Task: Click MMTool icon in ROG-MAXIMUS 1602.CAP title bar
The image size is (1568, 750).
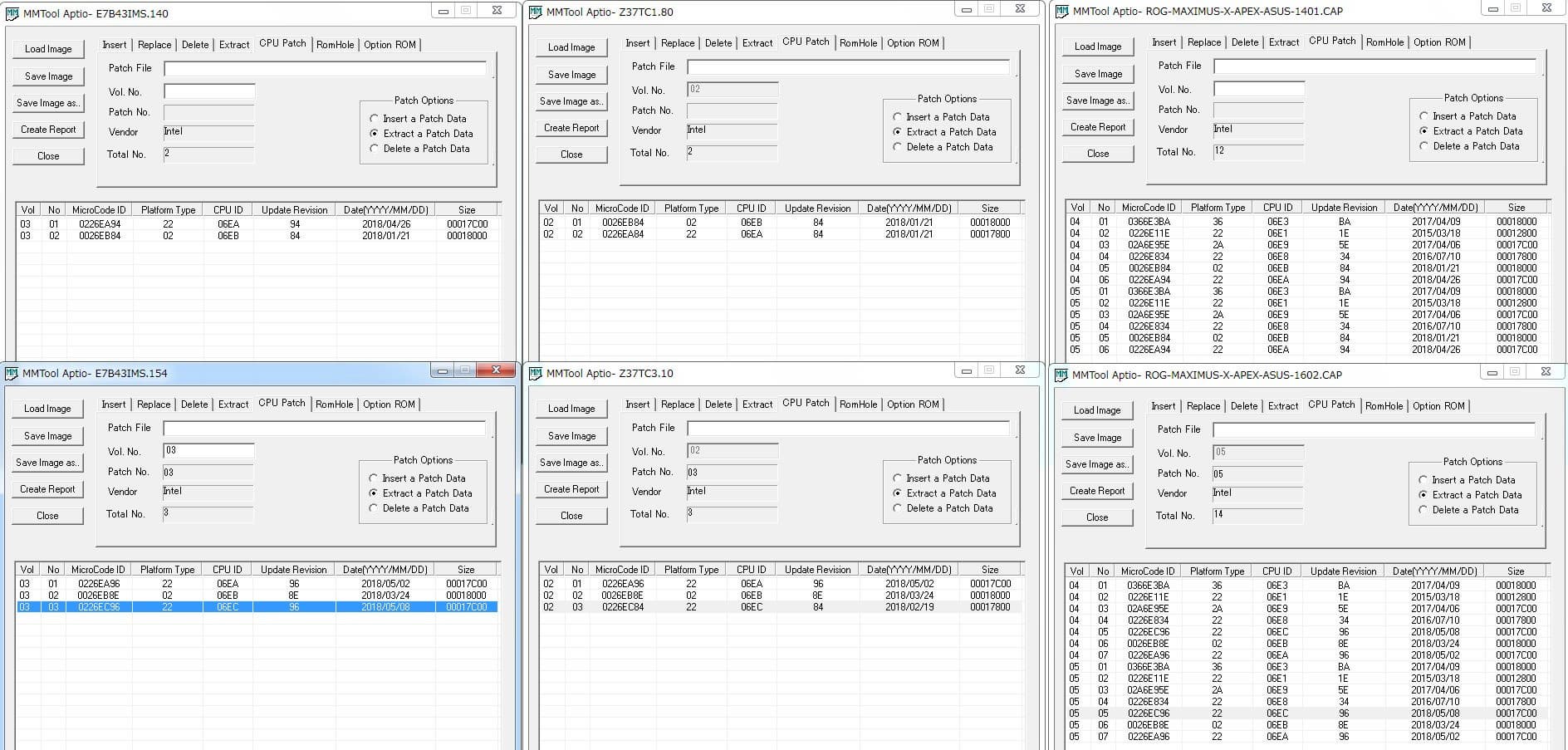Action: click(x=1061, y=375)
